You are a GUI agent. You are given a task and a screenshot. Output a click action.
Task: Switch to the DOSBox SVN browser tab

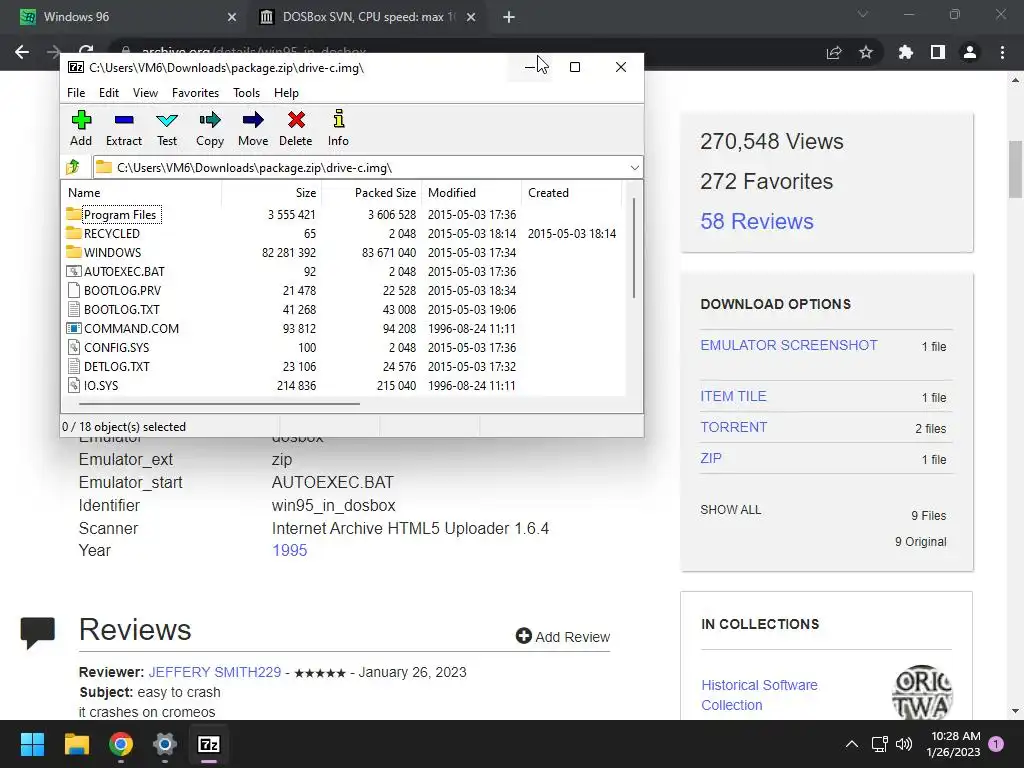click(x=368, y=17)
